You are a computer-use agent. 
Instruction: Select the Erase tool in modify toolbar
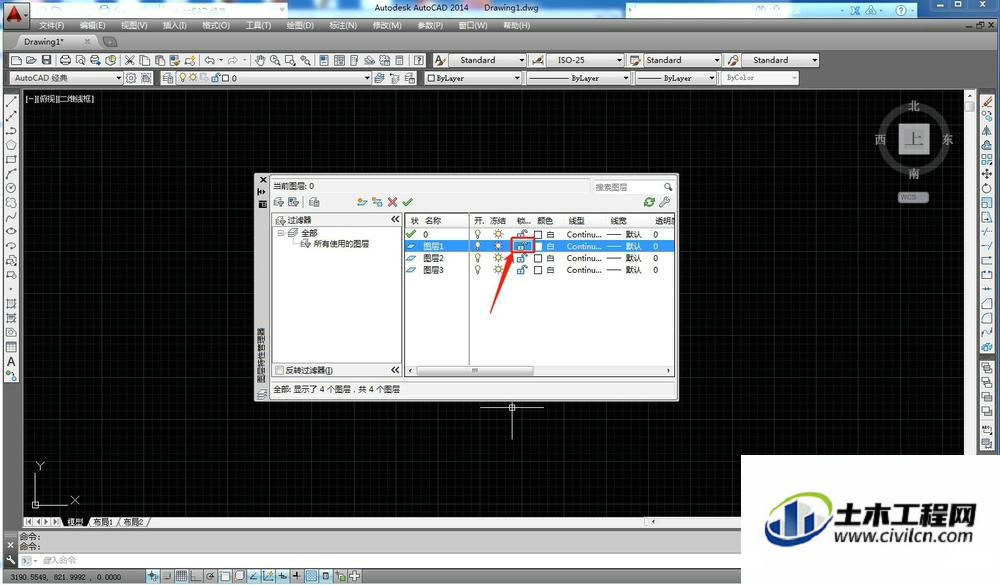click(987, 102)
